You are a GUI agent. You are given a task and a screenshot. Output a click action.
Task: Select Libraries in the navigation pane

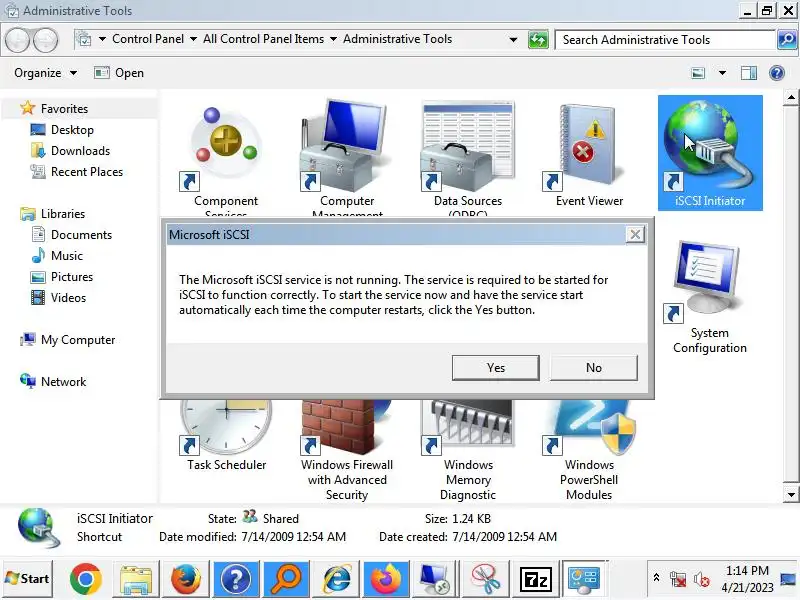[63, 214]
